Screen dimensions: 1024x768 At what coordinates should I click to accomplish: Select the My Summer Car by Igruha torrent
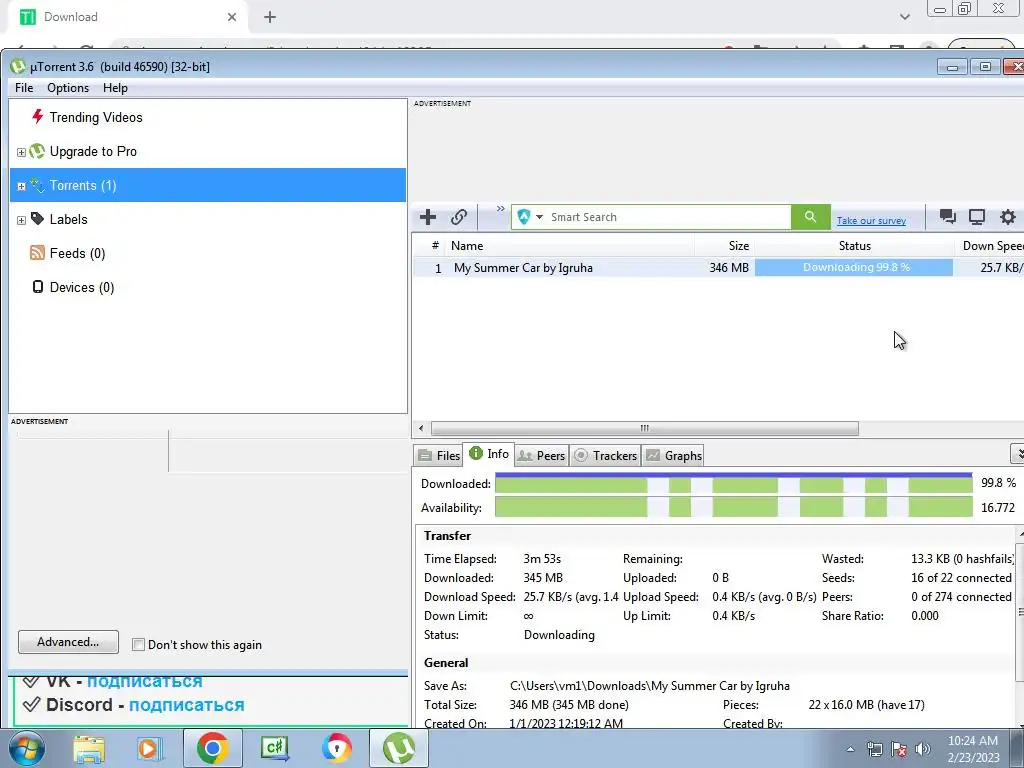pos(523,268)
